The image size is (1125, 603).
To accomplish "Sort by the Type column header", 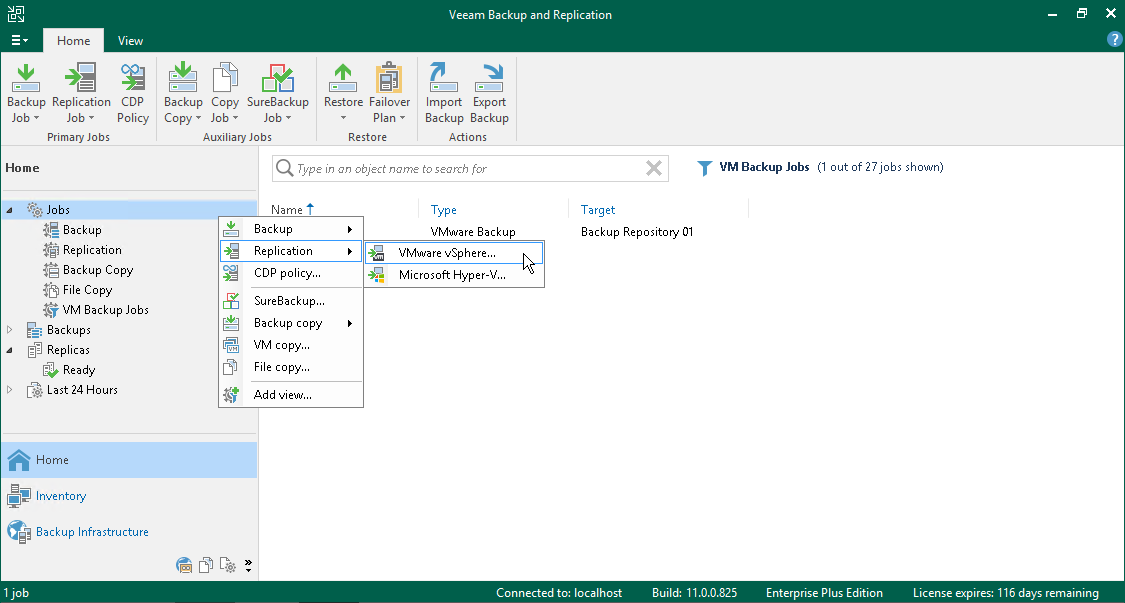I will (444, 210).
